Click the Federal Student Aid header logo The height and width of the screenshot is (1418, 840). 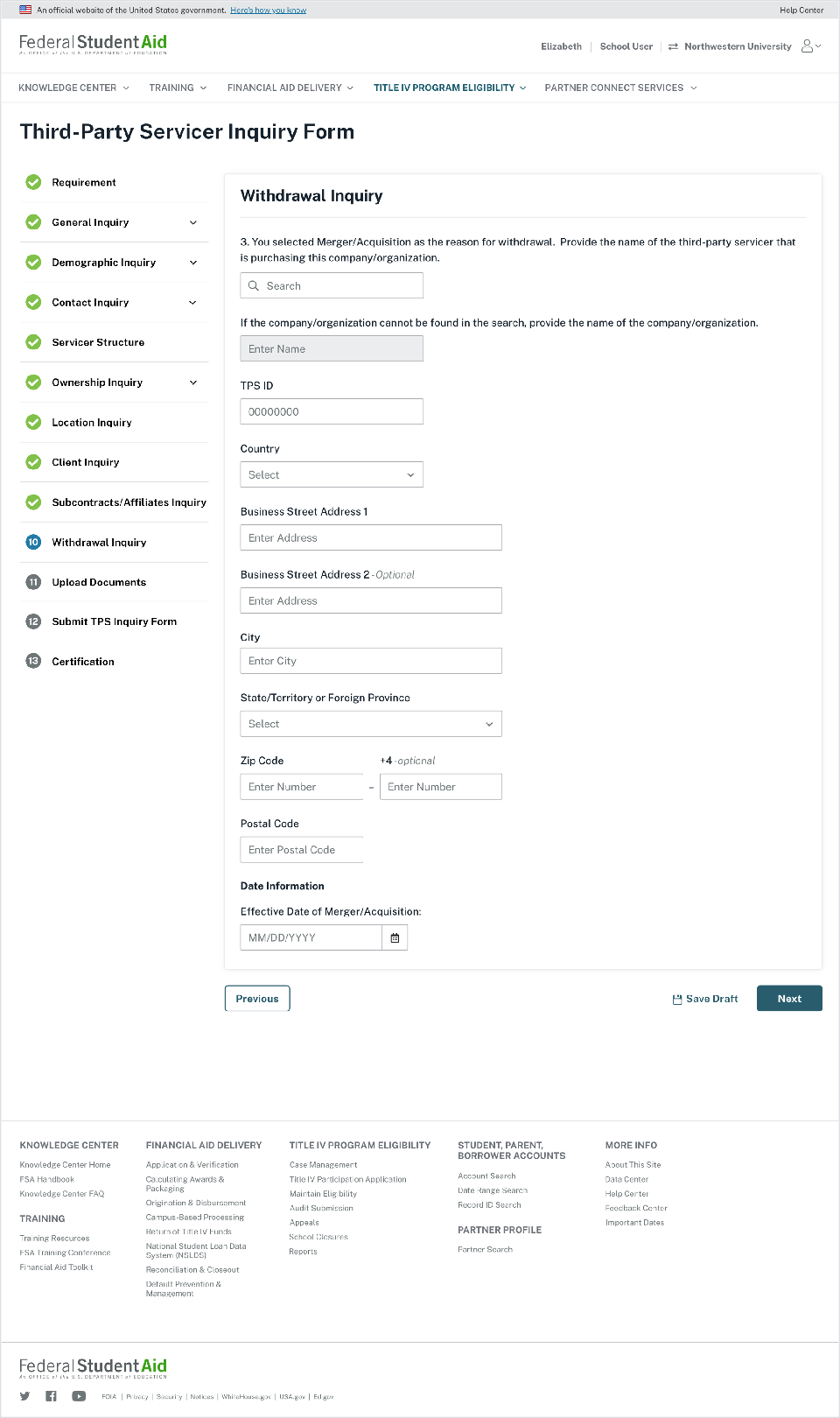pos(93,44)
